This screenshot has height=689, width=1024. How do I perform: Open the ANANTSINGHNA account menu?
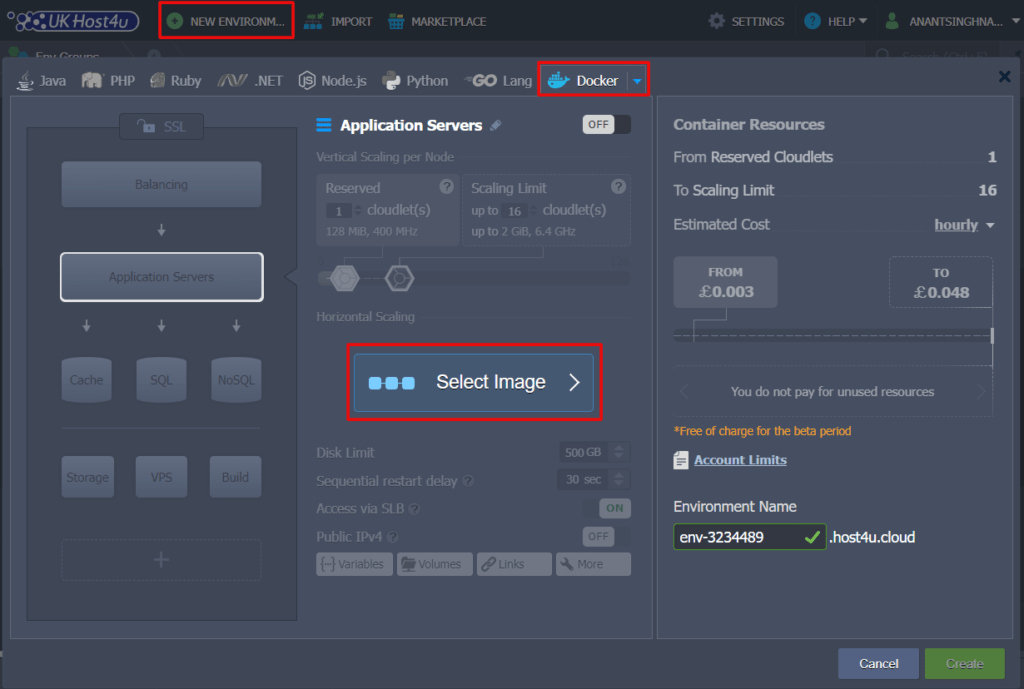click(x=952, y=22)
